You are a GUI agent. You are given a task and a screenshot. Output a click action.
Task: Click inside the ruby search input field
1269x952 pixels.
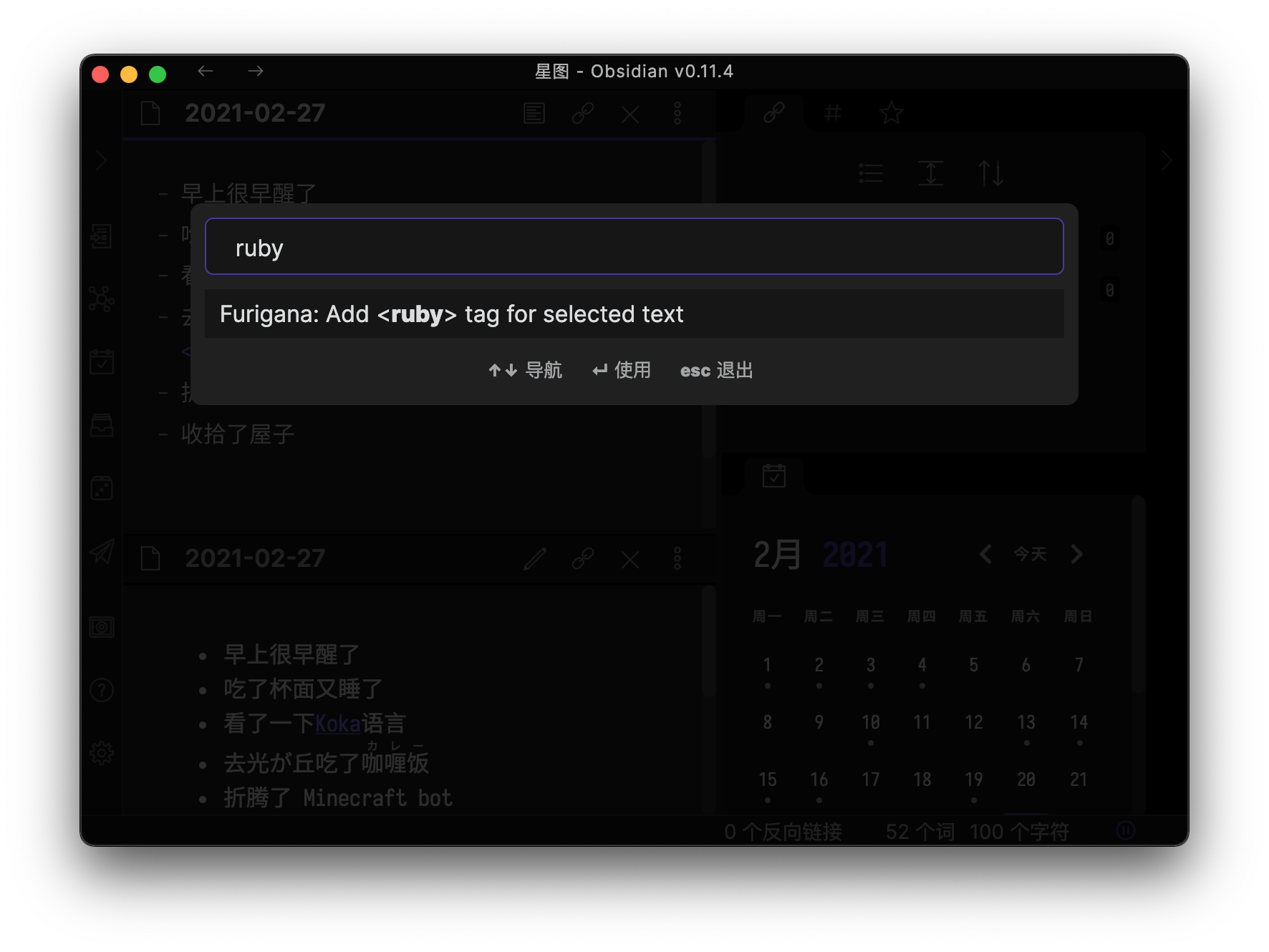[633, 246]
